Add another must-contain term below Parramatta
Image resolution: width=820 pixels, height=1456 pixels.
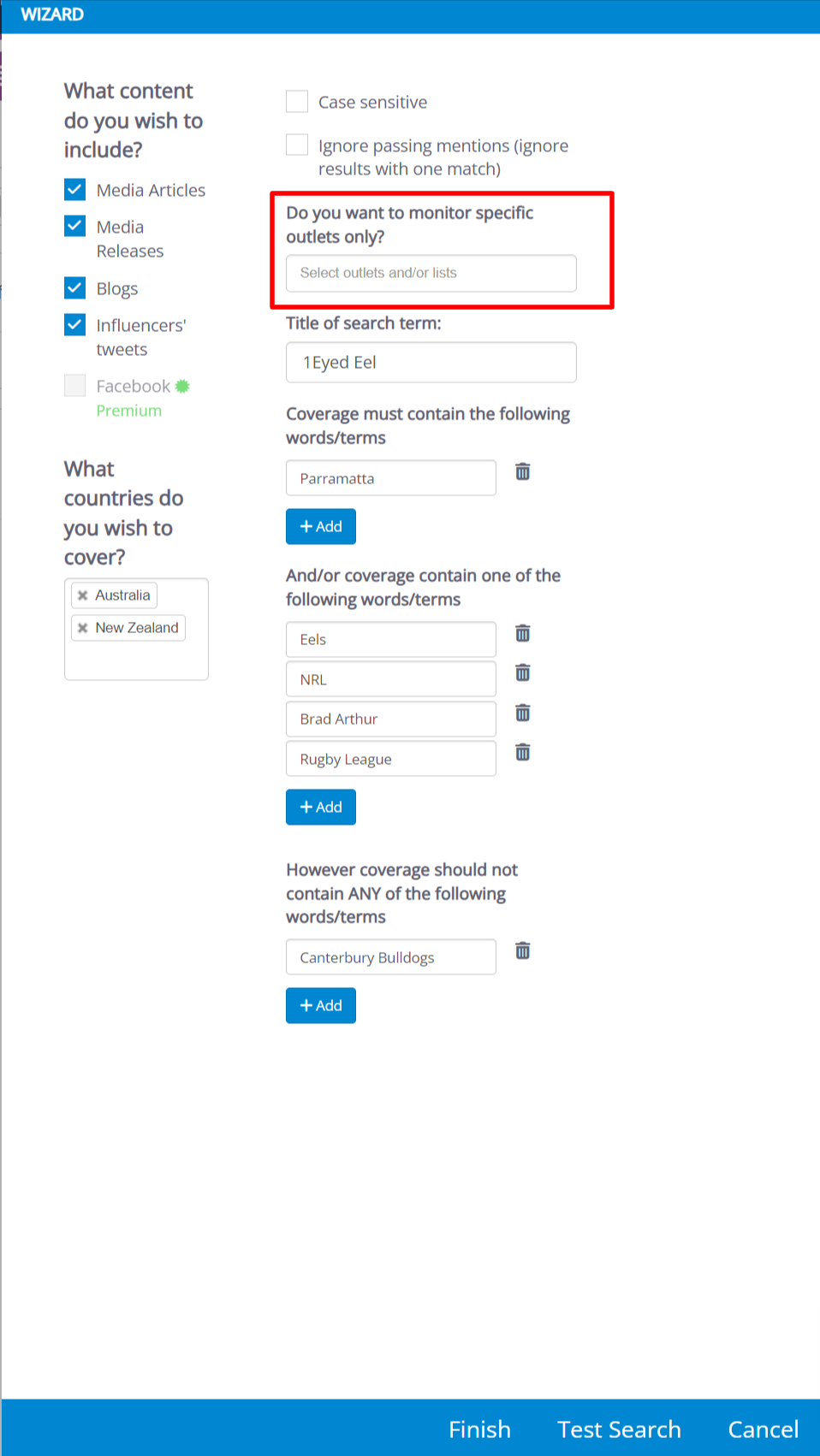[320, 527]
